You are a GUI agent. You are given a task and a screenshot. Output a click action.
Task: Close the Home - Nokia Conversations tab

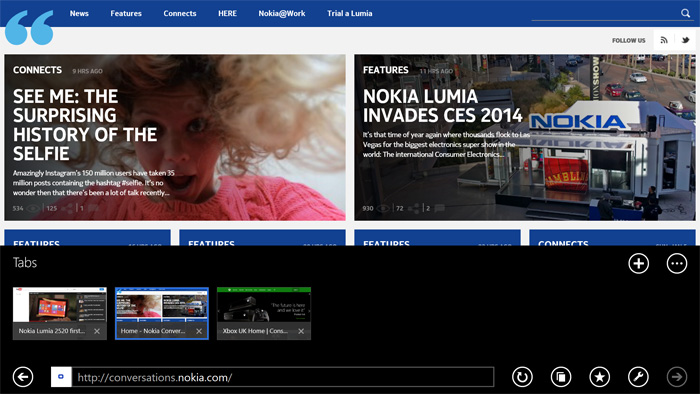(199, 331)
